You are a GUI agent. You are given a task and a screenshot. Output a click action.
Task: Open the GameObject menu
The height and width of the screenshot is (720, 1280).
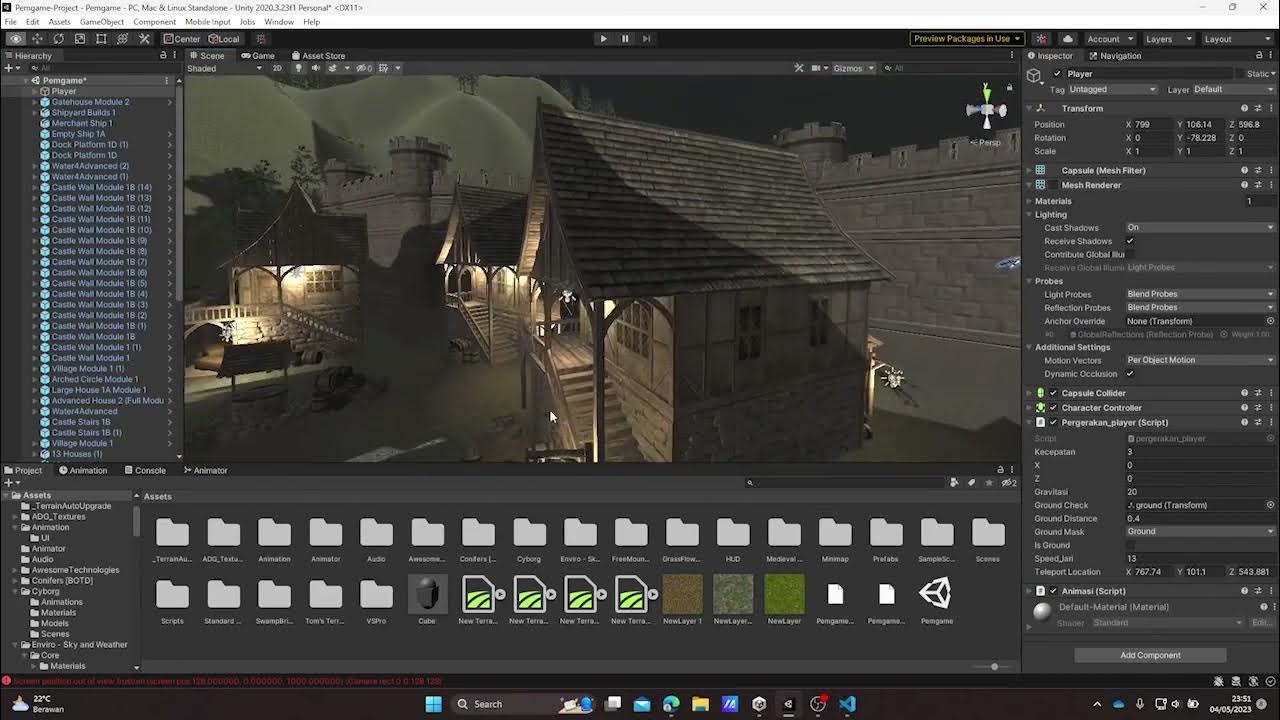pyautogui.click(x=102, y=22)
